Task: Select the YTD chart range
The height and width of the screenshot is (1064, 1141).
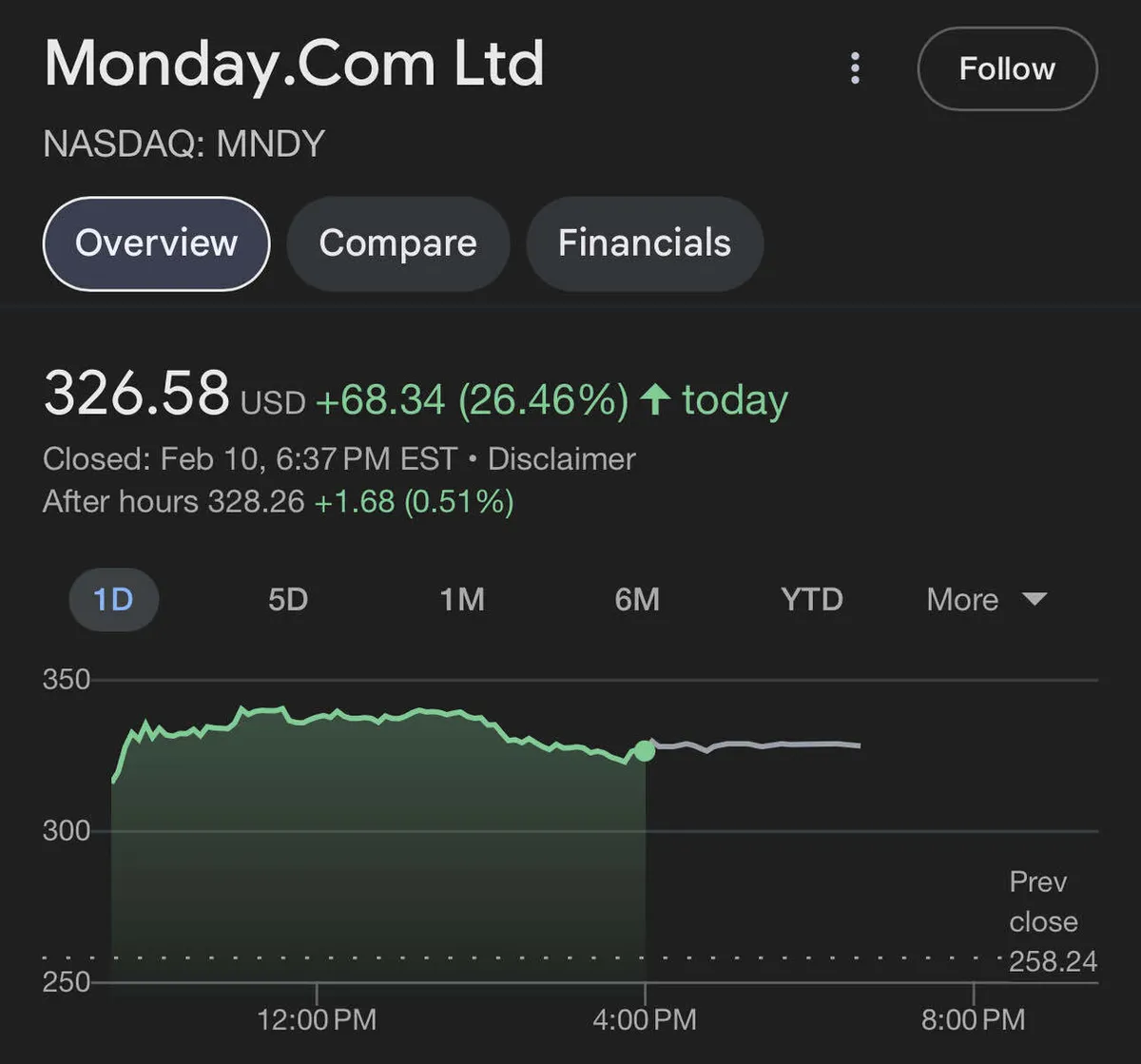Action: tap(812, 600)
